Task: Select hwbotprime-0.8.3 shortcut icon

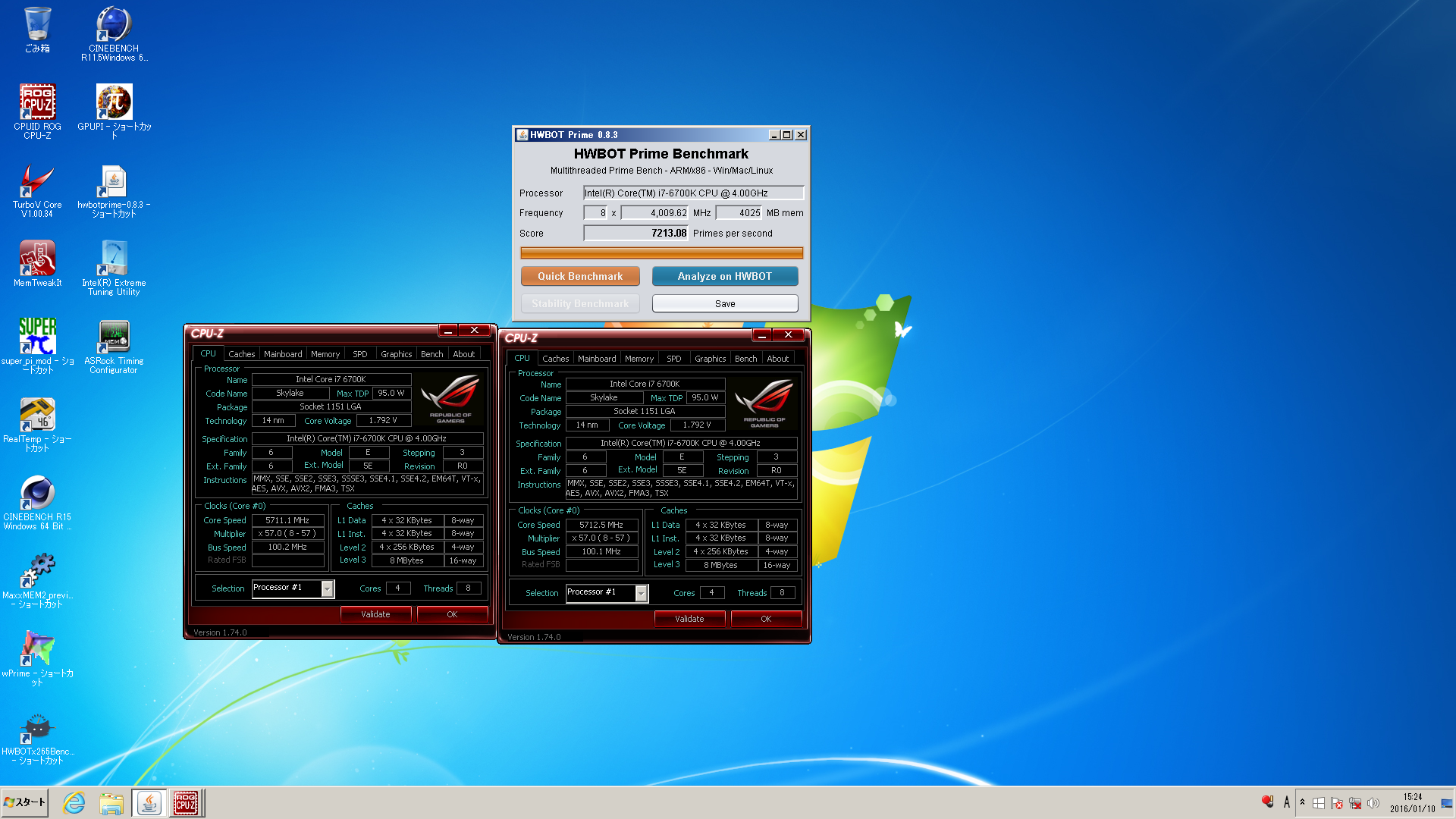Action: point(114,190)
